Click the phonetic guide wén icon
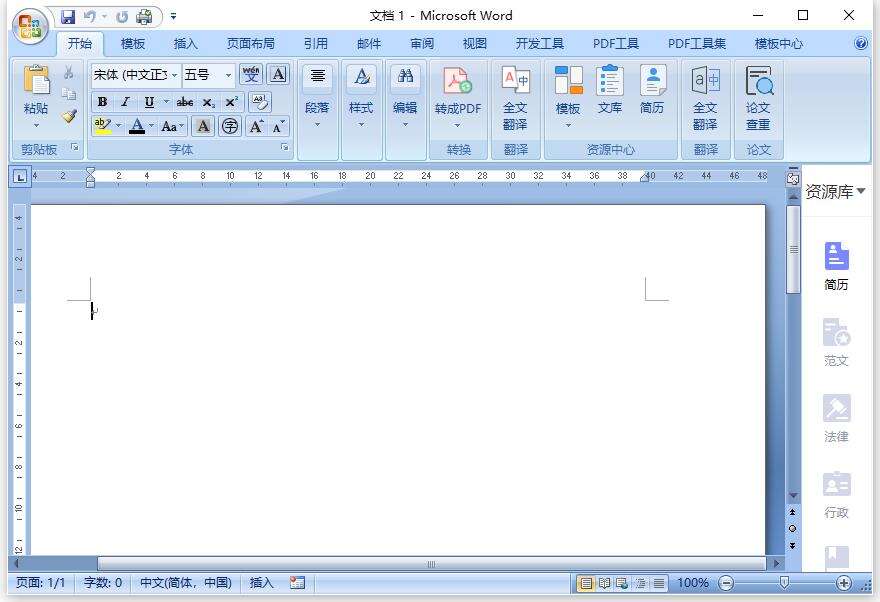This screenshot has width=880, height=602. pos(251,74)
